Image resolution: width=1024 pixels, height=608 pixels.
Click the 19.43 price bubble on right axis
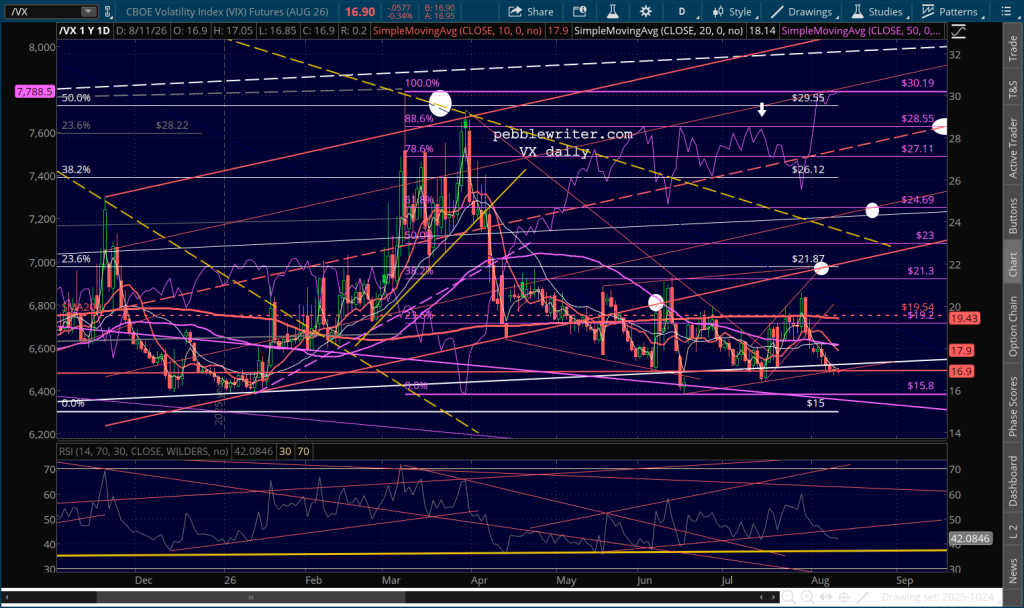(964, 318)
